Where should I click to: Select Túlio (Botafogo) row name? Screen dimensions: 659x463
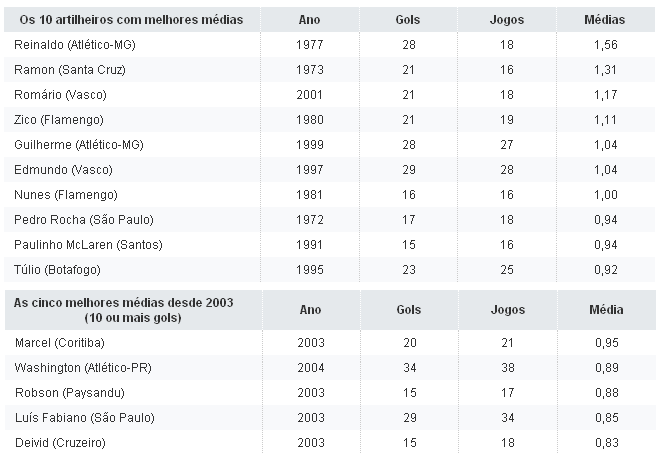pyautogui.click(x=58, y=270)
